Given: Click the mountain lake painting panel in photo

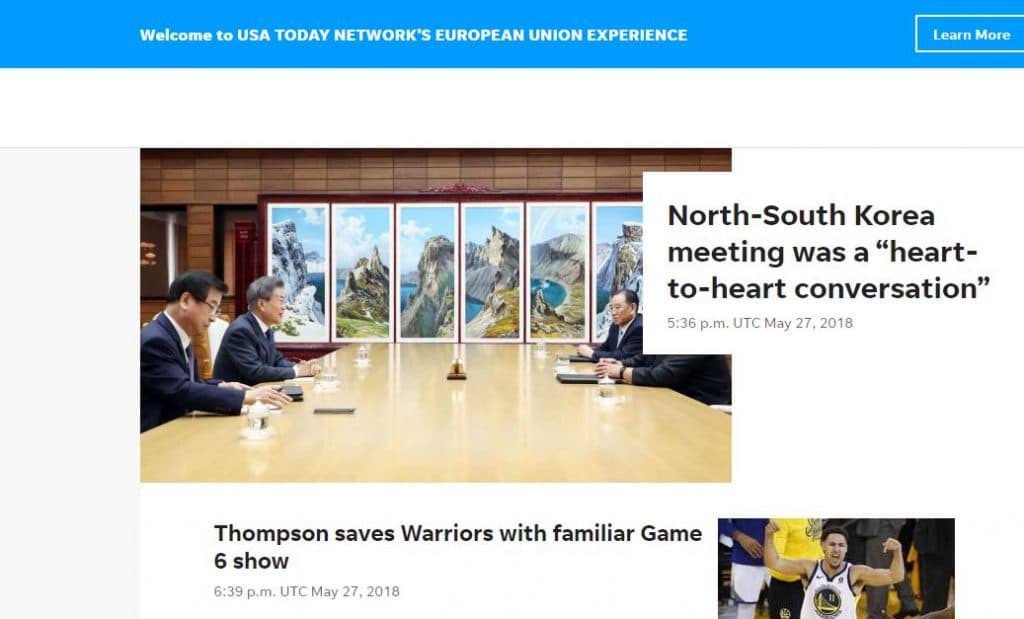Looking at the screenshot, I should click(x=557, y=273).
